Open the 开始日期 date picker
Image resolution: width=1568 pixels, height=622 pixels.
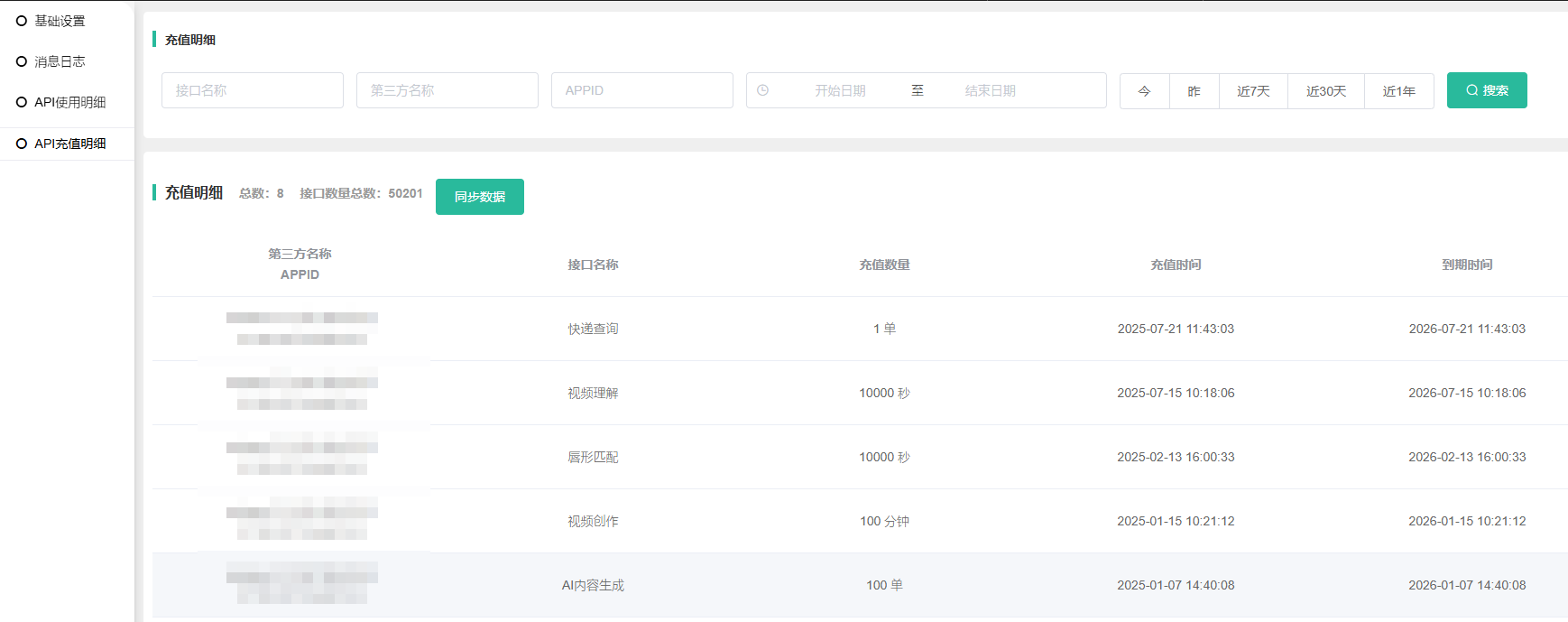coord(840,90)
